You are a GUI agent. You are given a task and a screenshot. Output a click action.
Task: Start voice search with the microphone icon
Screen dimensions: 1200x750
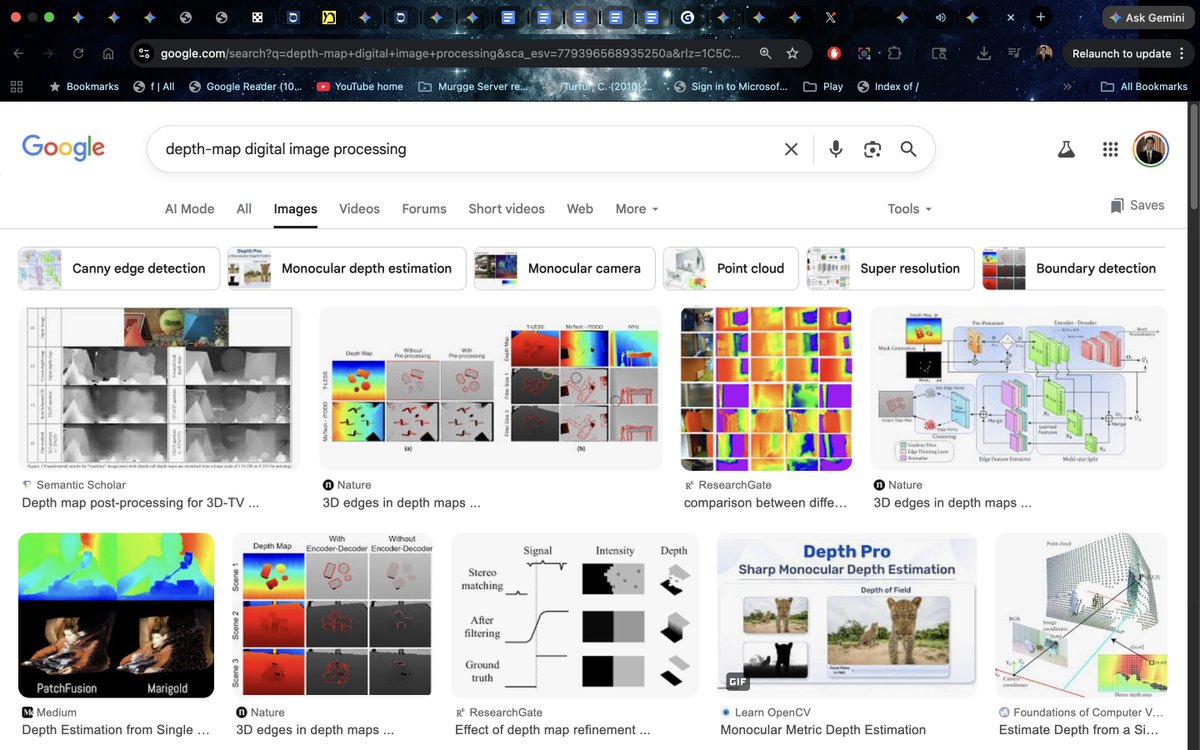[836, 149]
